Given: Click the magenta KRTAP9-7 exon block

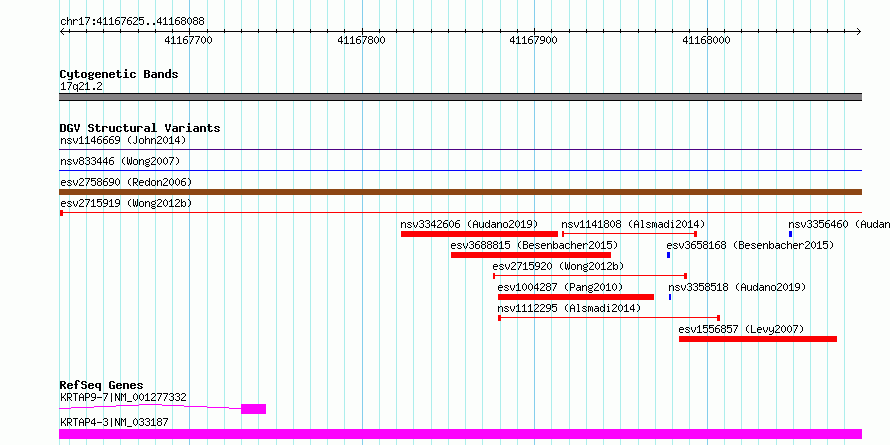Looking at the screenshot, I should (x=253, y=409).
